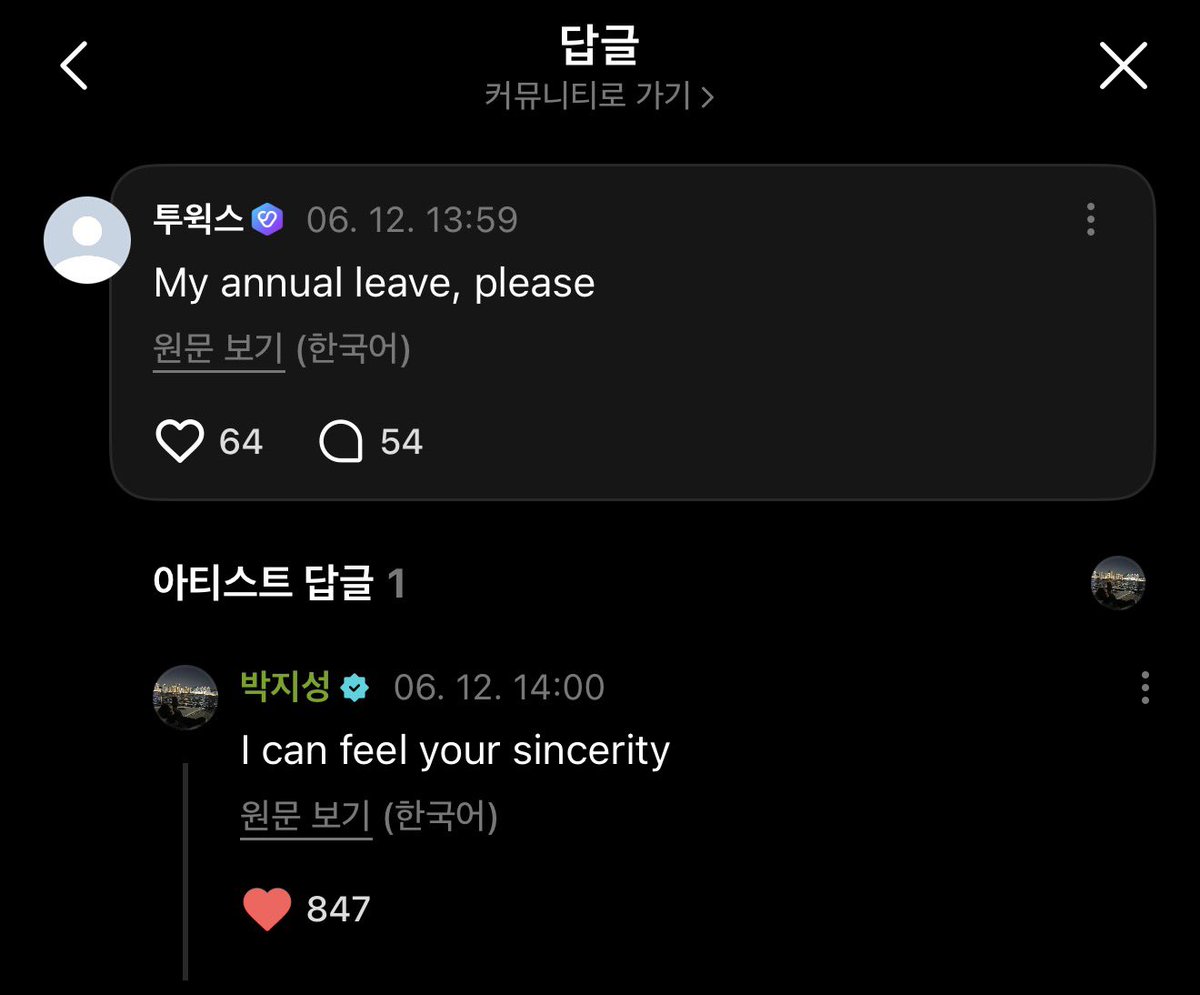This screenshot has width=1200, height=995.
Task: View original Korean text of 투윅스 post
Action: point(219,351)
